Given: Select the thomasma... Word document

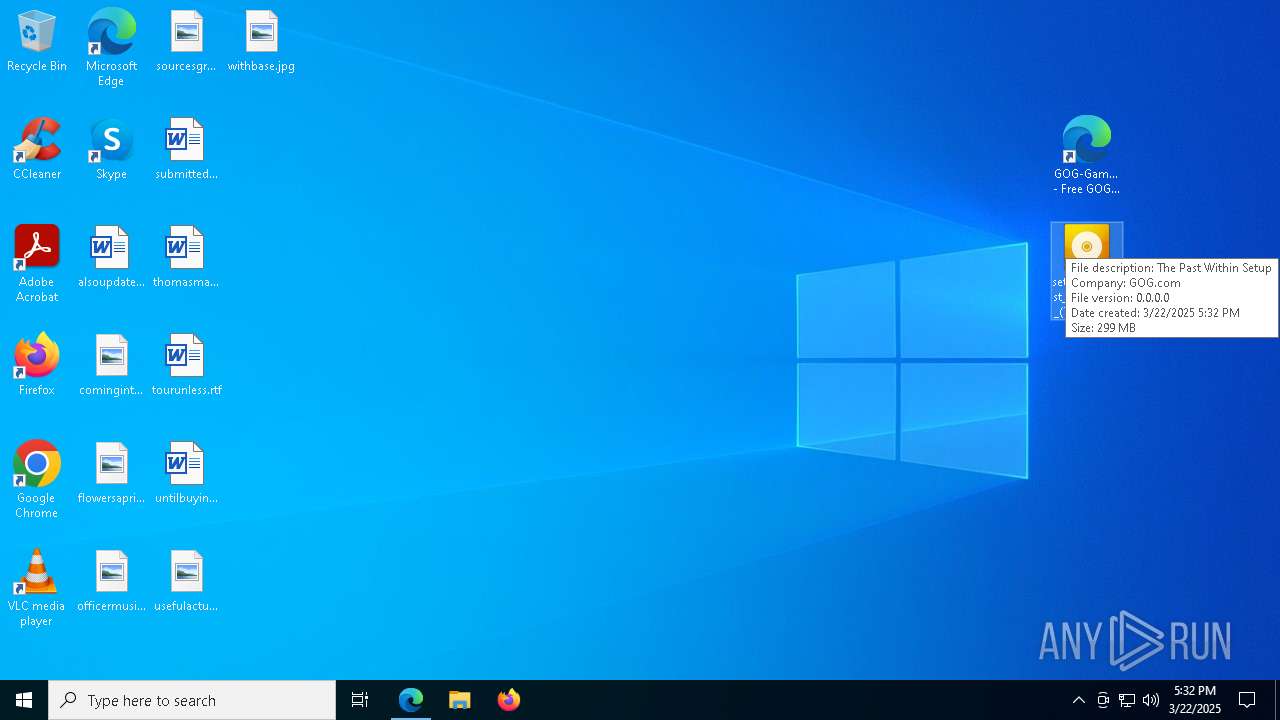Looking at the screenshot, I should click(186, 258).
